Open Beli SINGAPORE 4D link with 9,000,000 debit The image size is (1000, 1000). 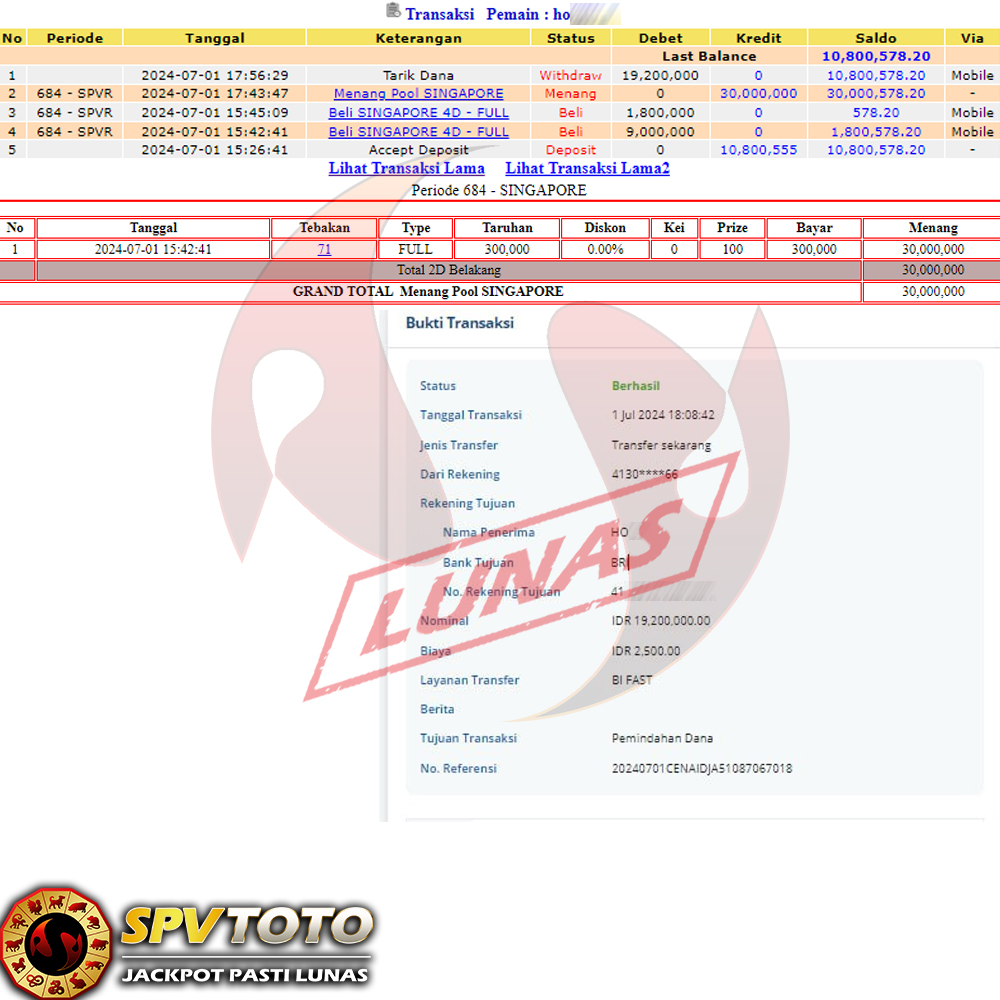pyautogui.click(x=418, y=131)
